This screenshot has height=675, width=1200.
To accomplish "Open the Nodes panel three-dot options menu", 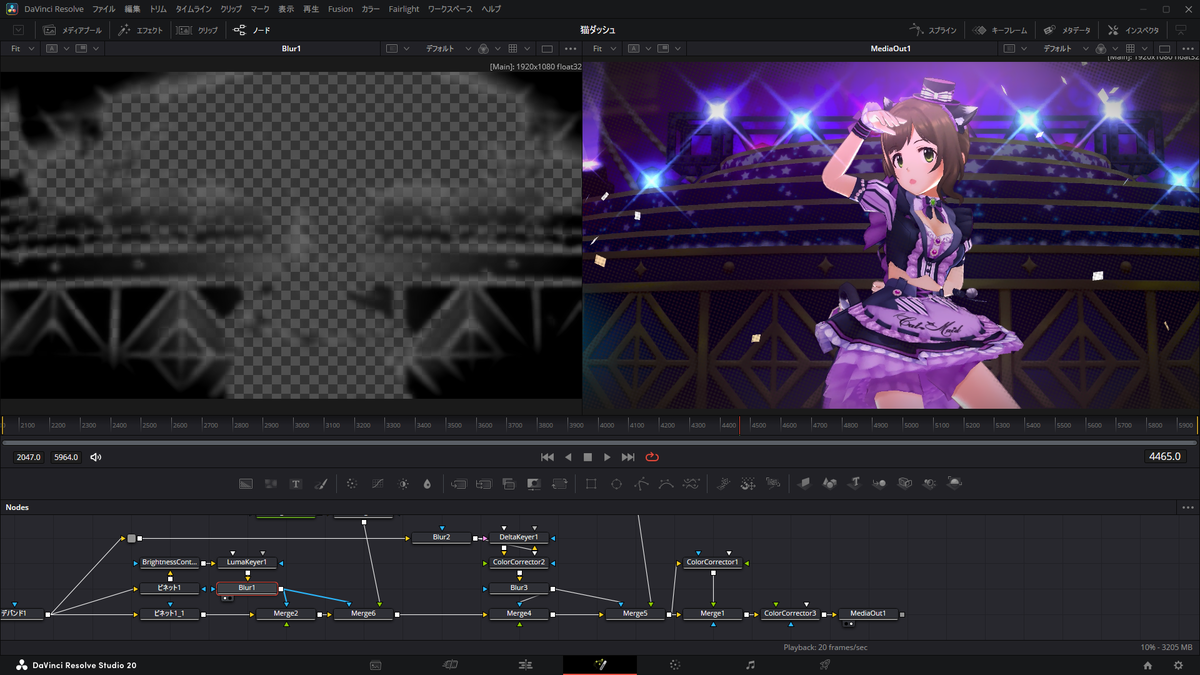I will click(x=1187, y=507).
